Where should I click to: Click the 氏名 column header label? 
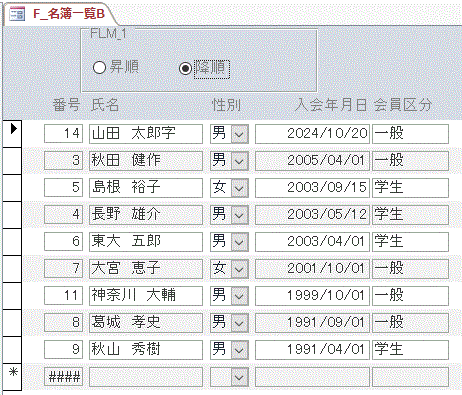(105, 105)
